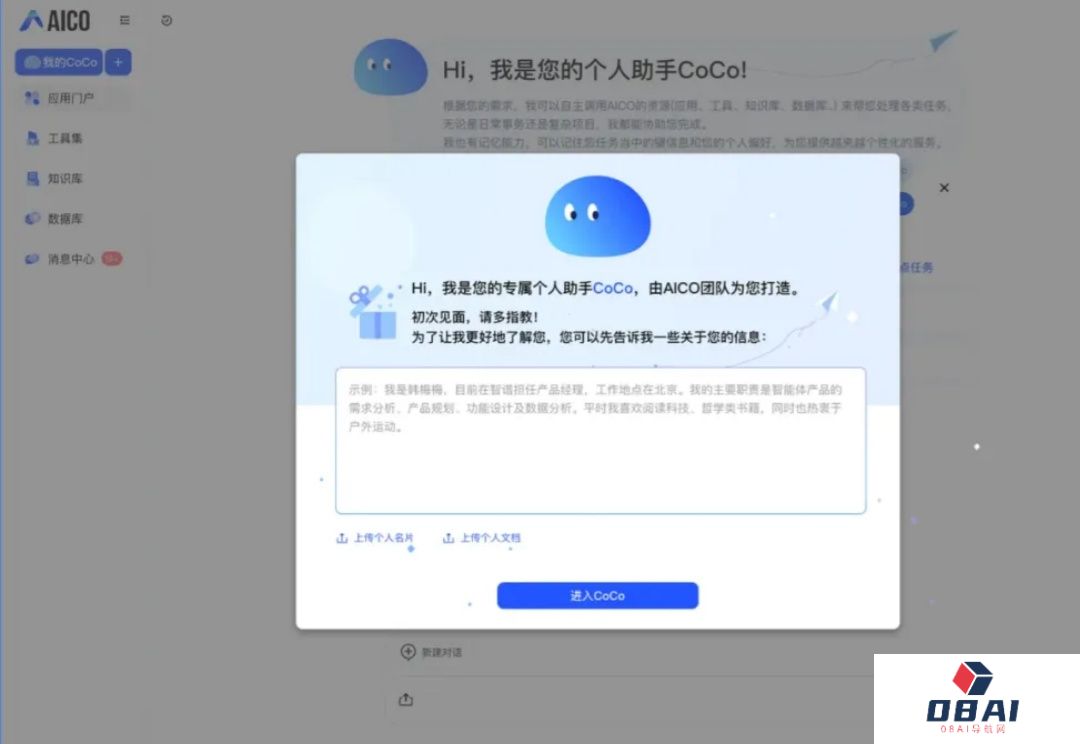This screenshot has height=744, width=1080.
Task: Click the 进入CoCo button
Action: (x=598, y=596)
